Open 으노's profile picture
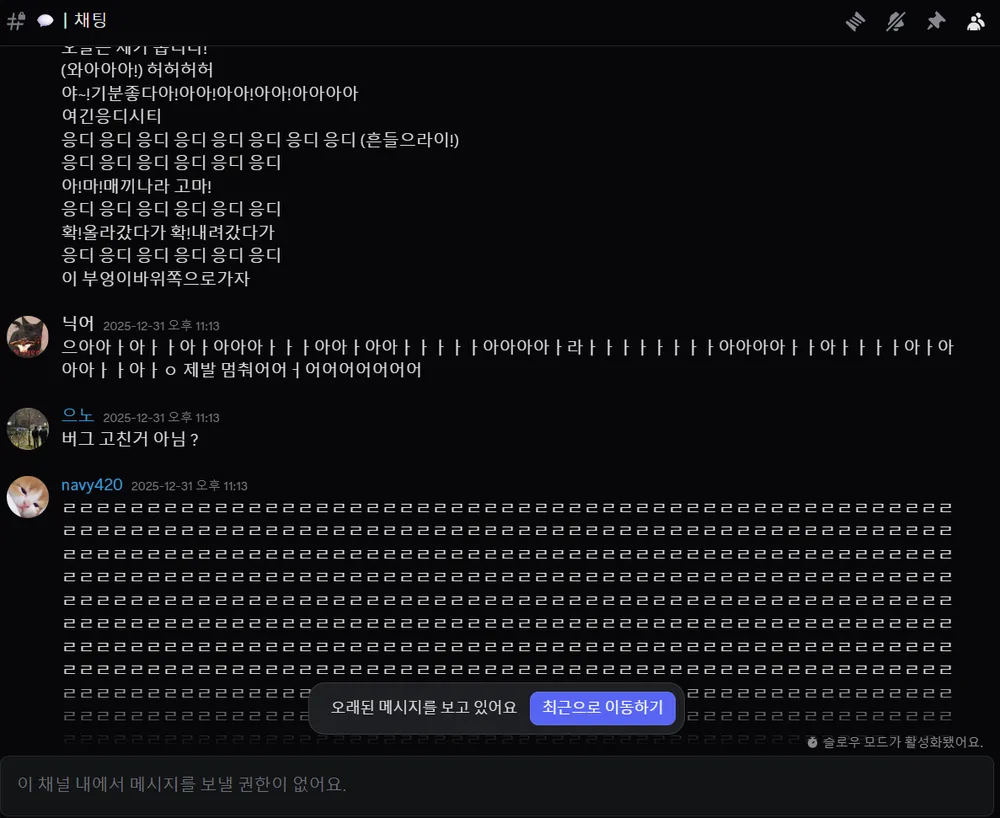The image size is (1000, 818). click(x=27, y=427)
